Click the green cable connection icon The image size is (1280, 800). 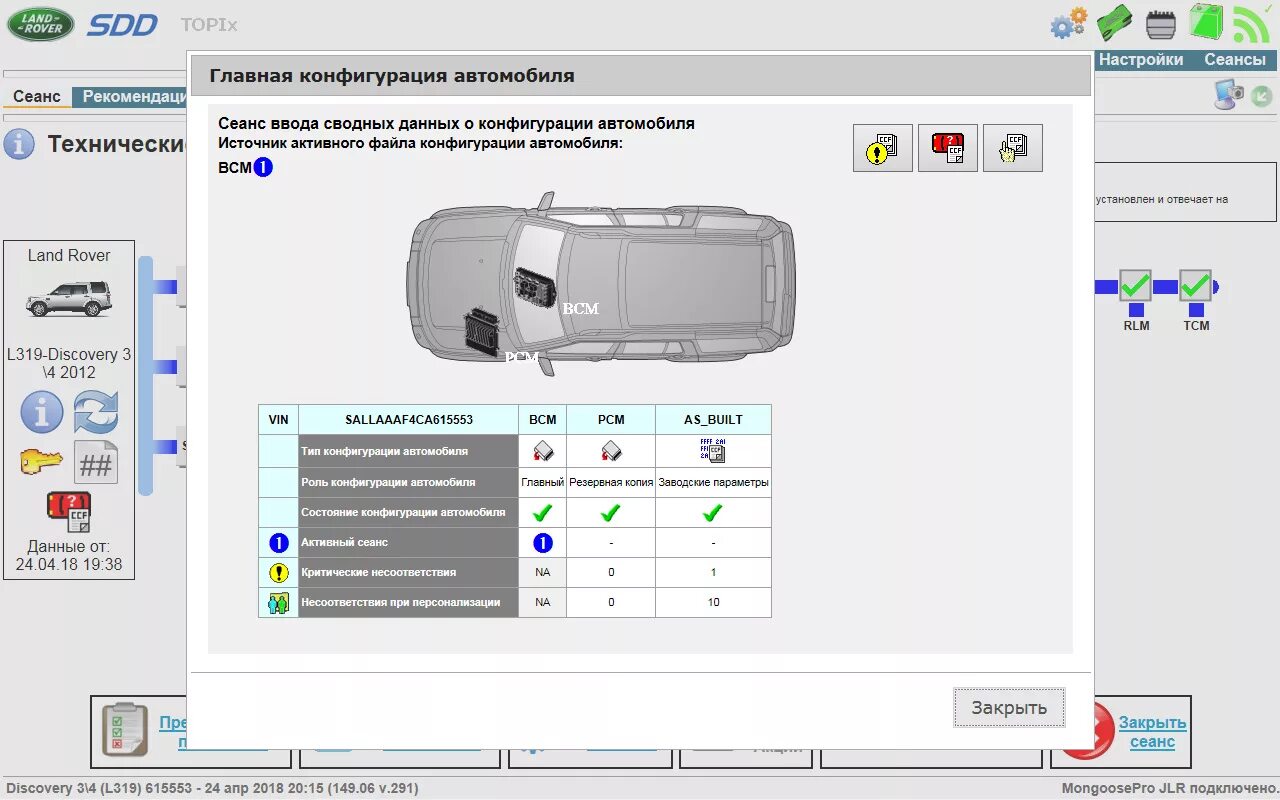(1114, 23)
